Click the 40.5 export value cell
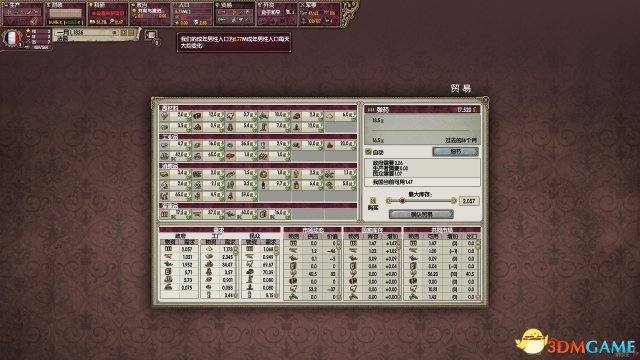This screenshot has width=640, height=360. (x=470, y=274)
